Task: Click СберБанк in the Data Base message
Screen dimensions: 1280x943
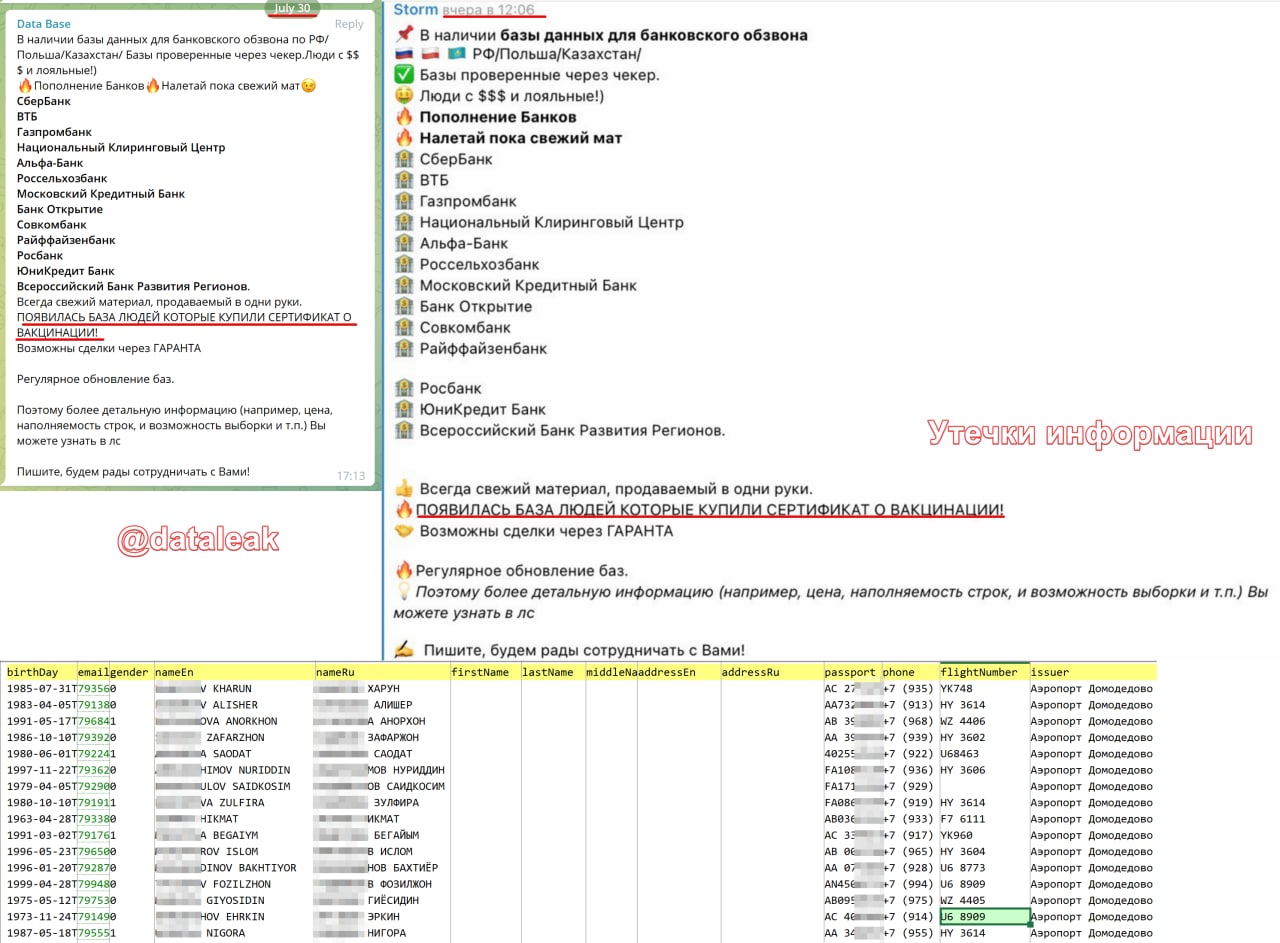Action: (43, 101)
